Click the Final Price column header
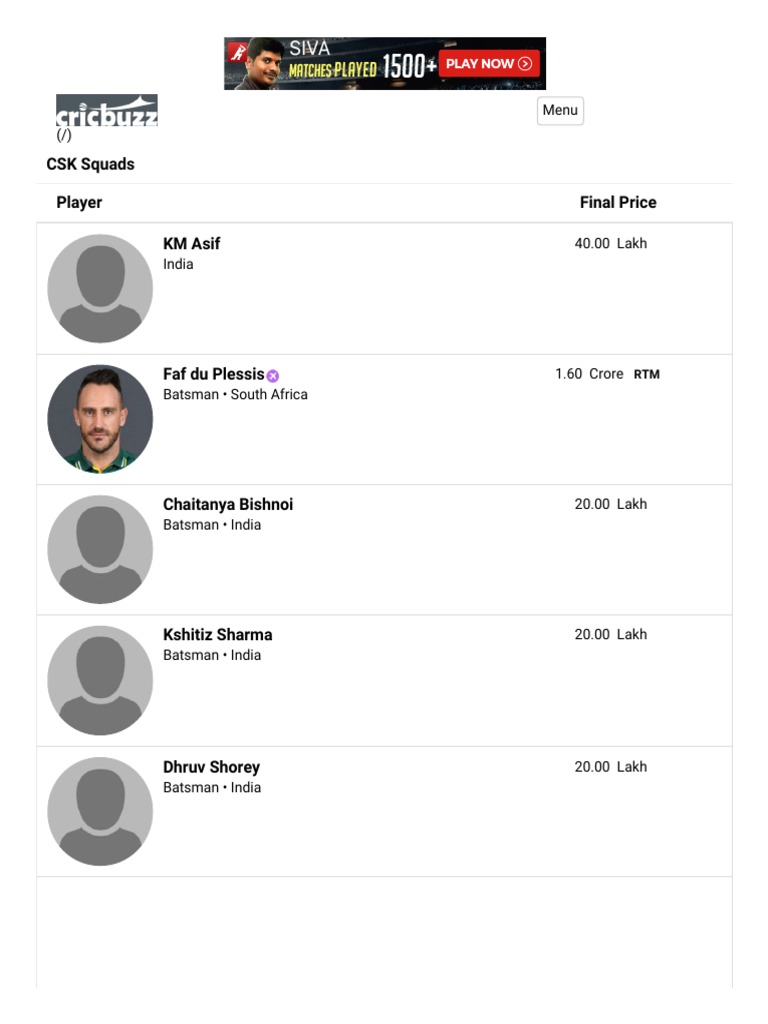The height and width of the screenshot is (1024, 768). point(618,202)
